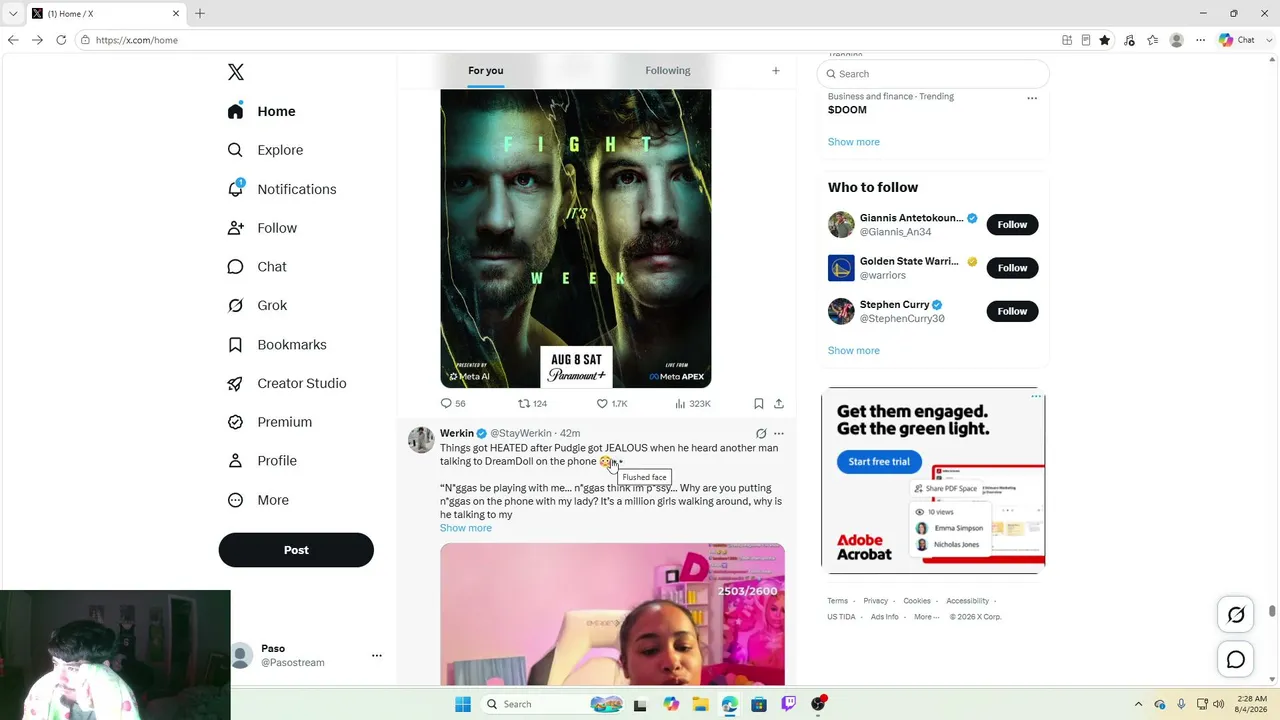Open the floating Grok button
The width and height of the screenshot is (1280, 720).
coord(1236,615)
